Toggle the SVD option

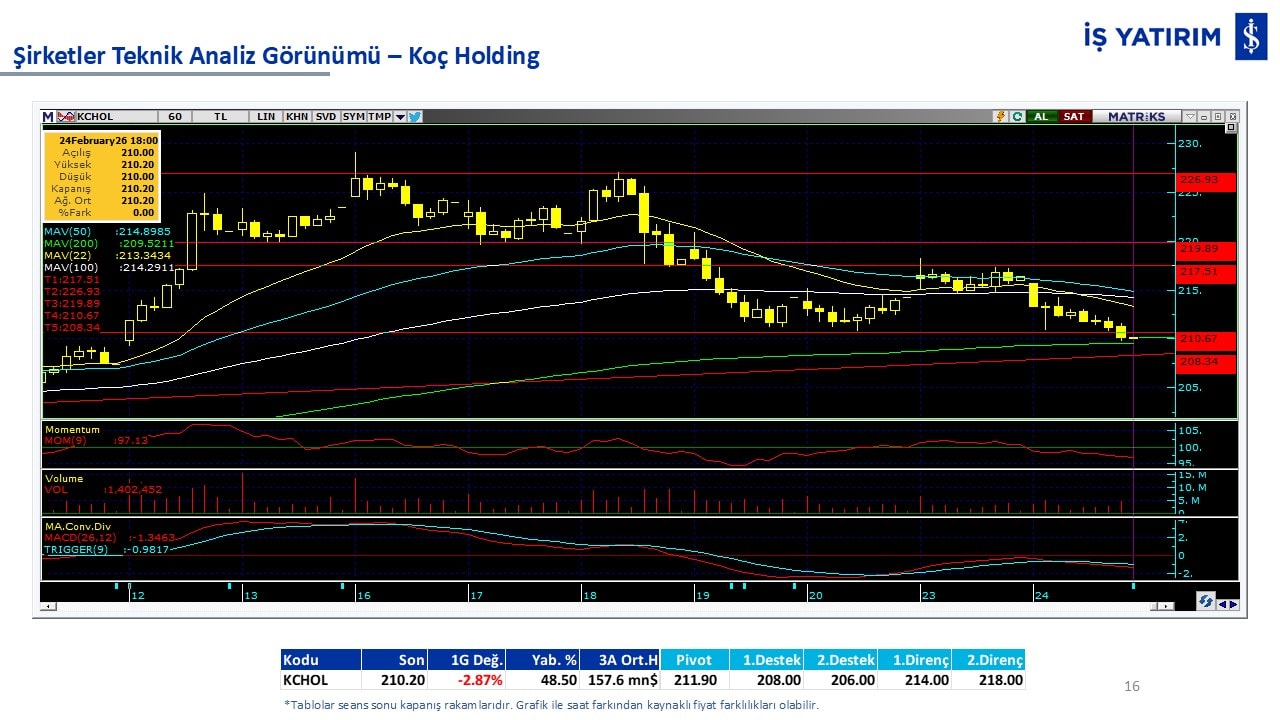pyautogui.click(x=326, y=116)
